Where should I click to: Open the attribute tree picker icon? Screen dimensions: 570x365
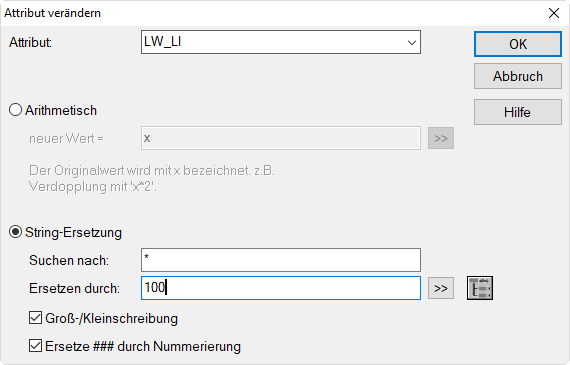coord(480,288)
